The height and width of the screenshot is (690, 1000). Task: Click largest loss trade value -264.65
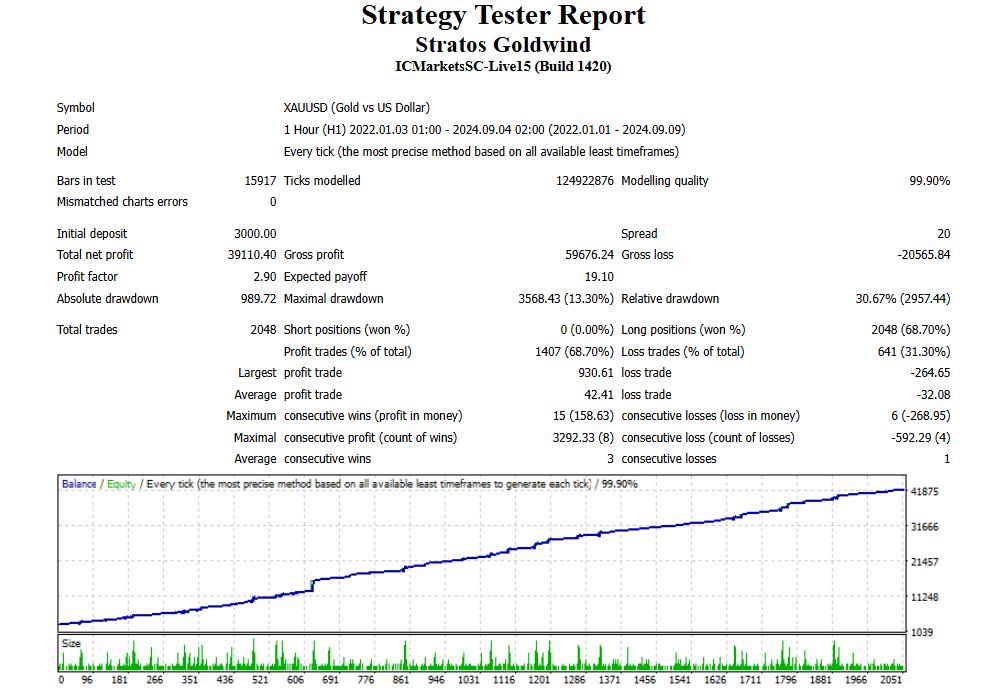pyautogui.click(x=930, y=372)
